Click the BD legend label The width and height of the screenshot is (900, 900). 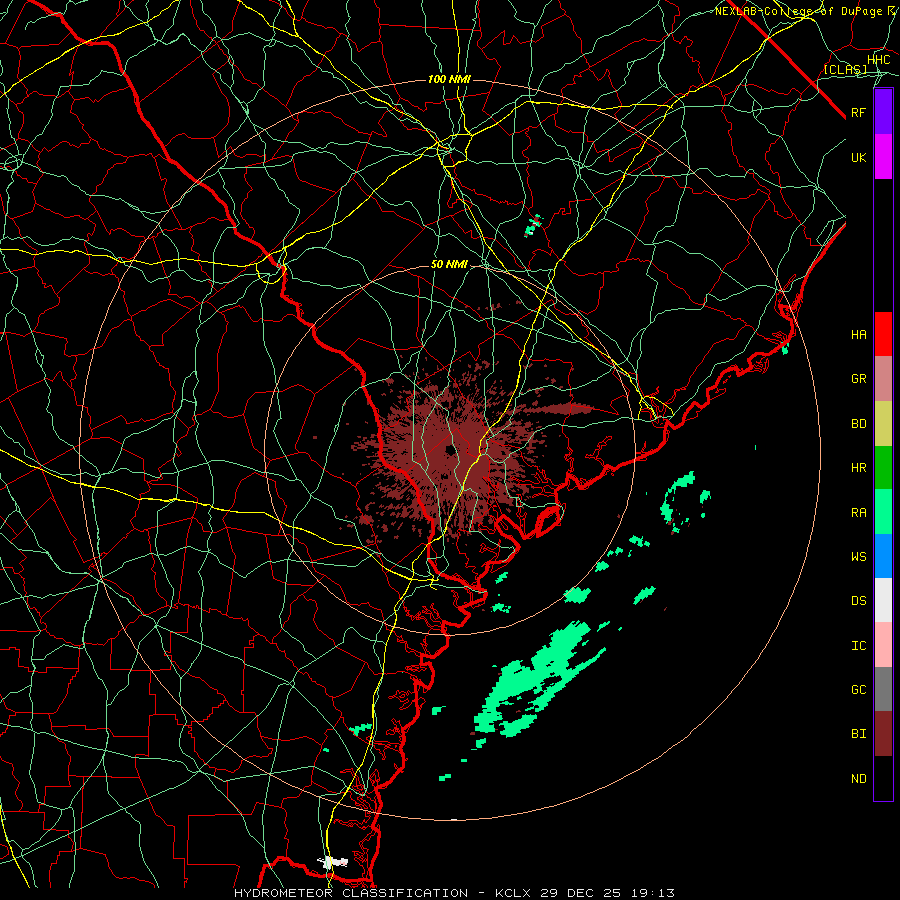click(859, 424)
